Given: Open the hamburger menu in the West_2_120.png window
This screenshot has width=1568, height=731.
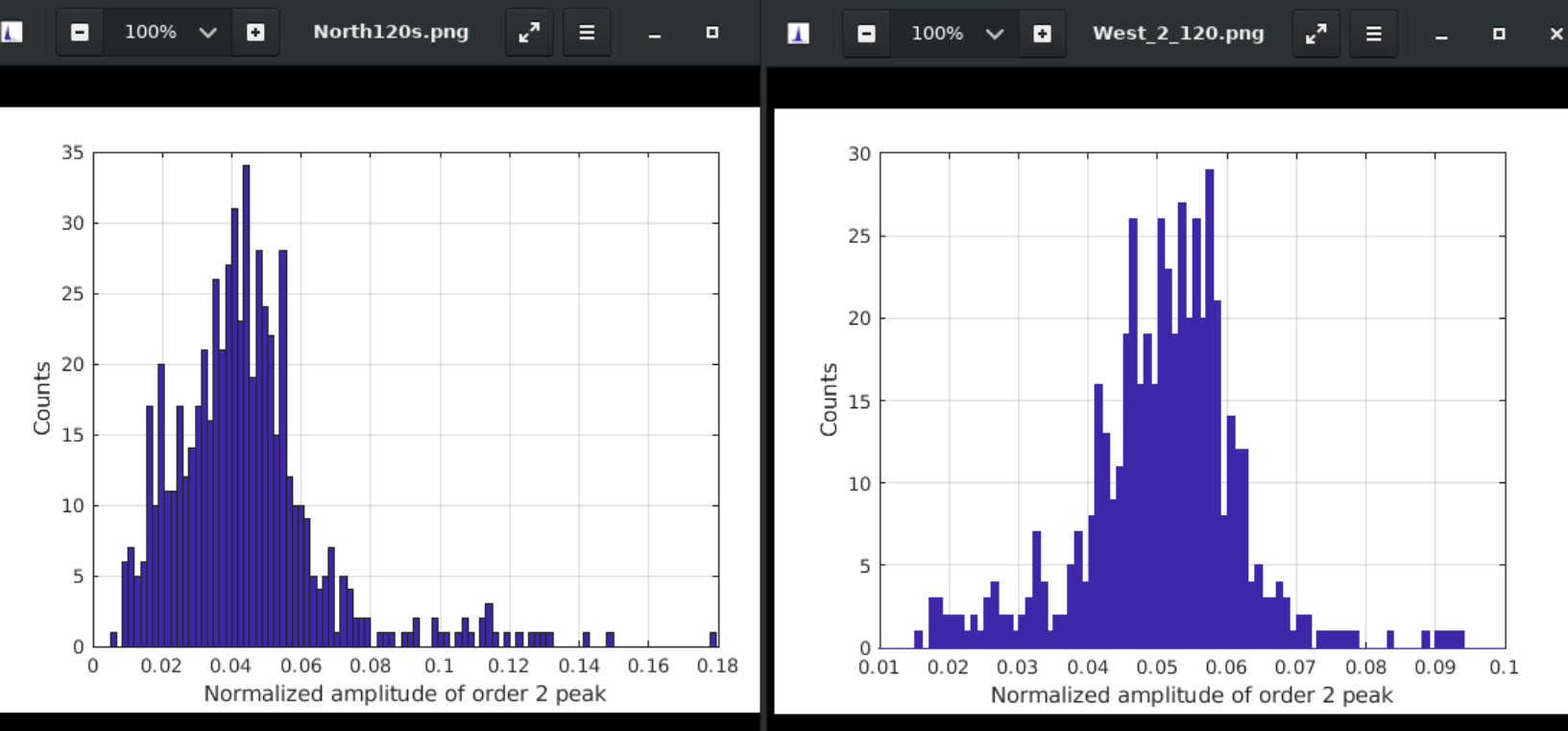Looking at the screenshot, I should coord(1374,34).
